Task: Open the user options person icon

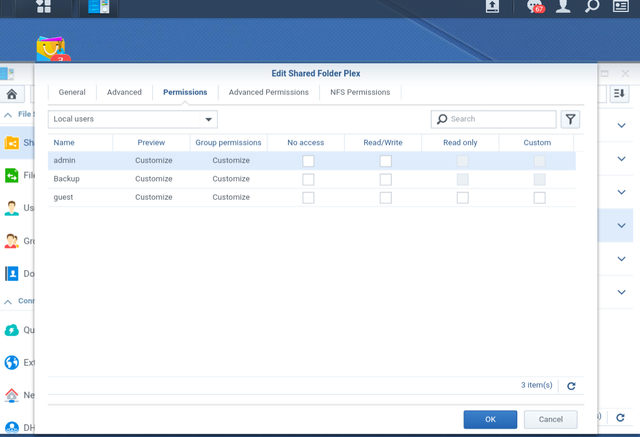Action: pos(563,6)
